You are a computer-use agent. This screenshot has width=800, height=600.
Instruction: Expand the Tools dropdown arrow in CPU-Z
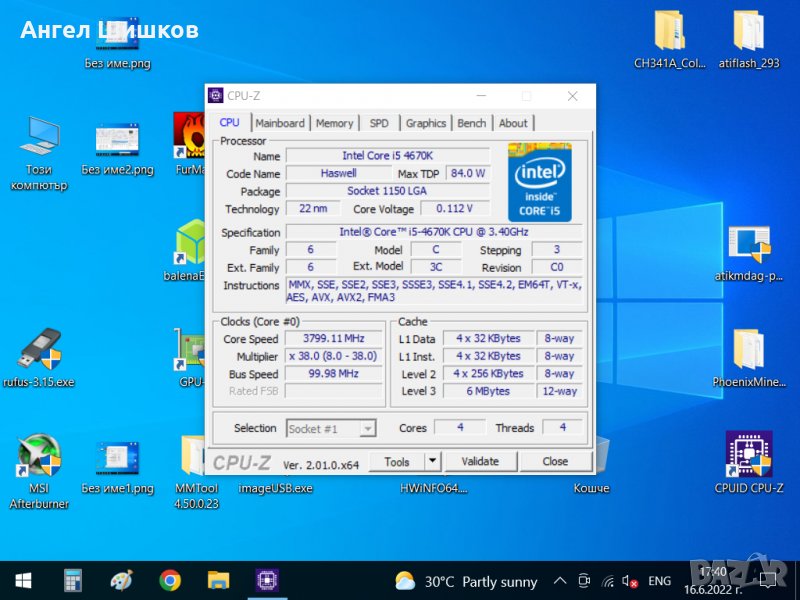(x=432, y=461)
